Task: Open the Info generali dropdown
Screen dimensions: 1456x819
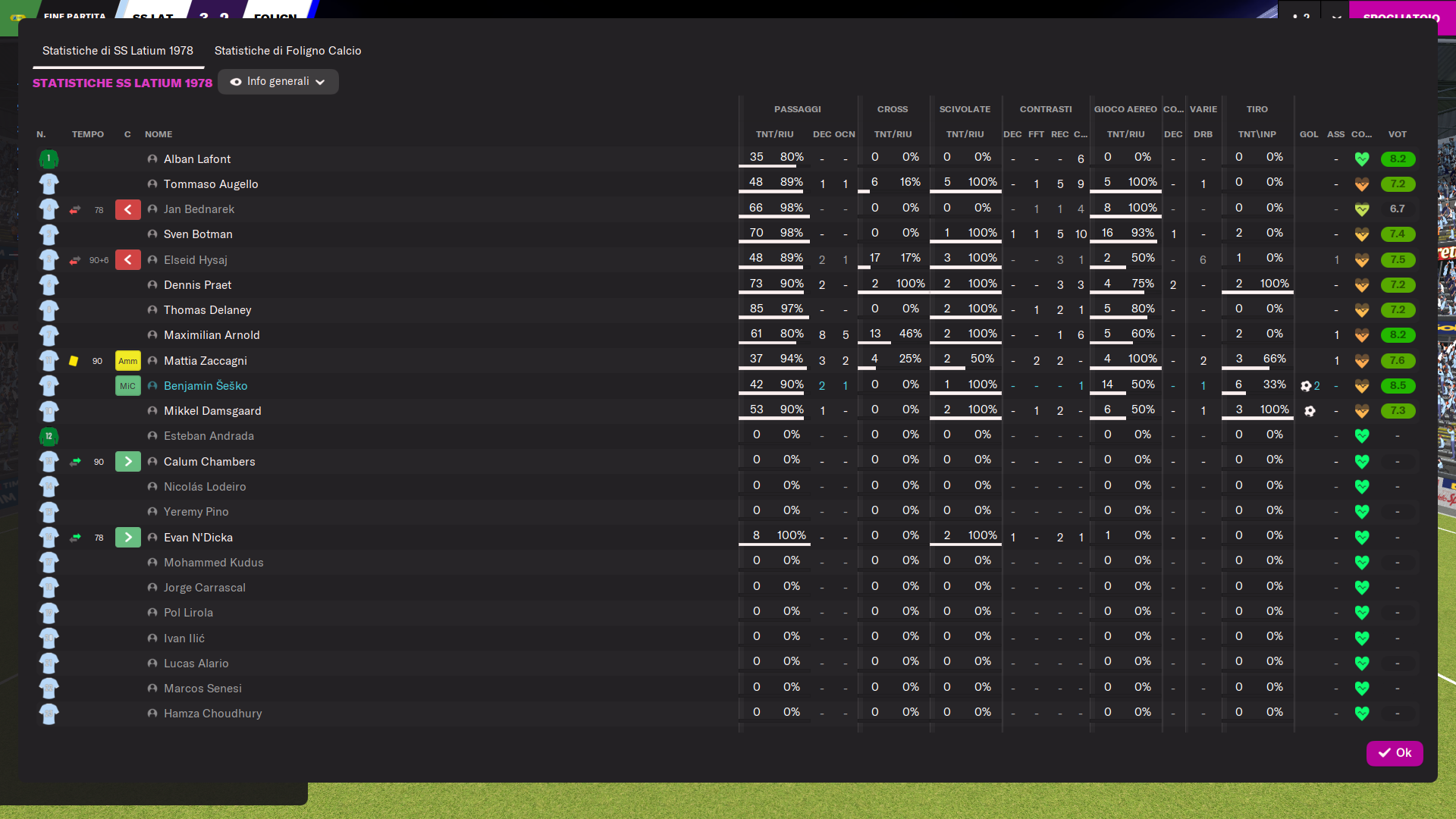Action: click(x=278, y=82)
